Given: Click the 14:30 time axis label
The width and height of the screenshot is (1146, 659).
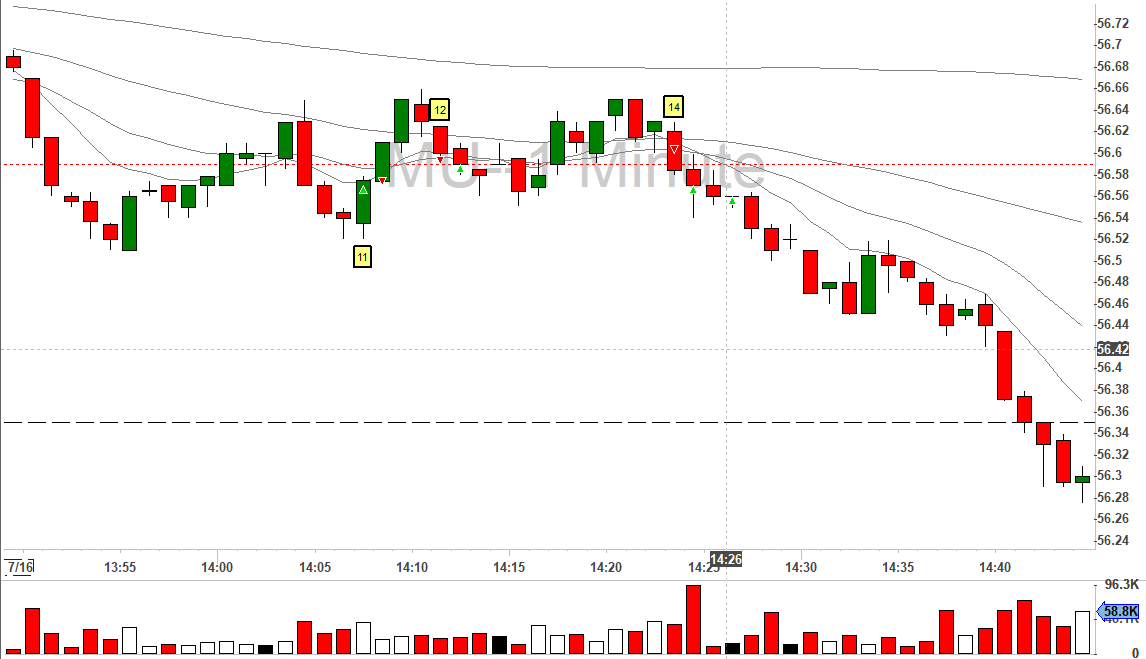Looking at the screenshot, I should click(x=801, y=567).
